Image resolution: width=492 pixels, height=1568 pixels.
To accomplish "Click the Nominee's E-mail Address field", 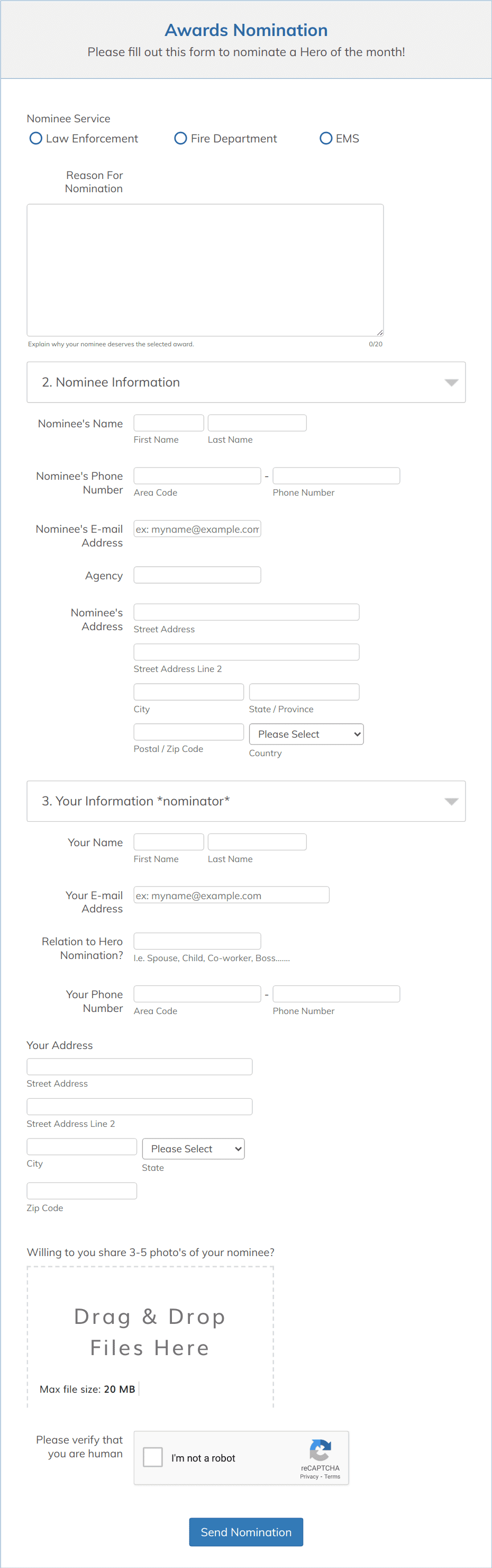I will [196, 528].
